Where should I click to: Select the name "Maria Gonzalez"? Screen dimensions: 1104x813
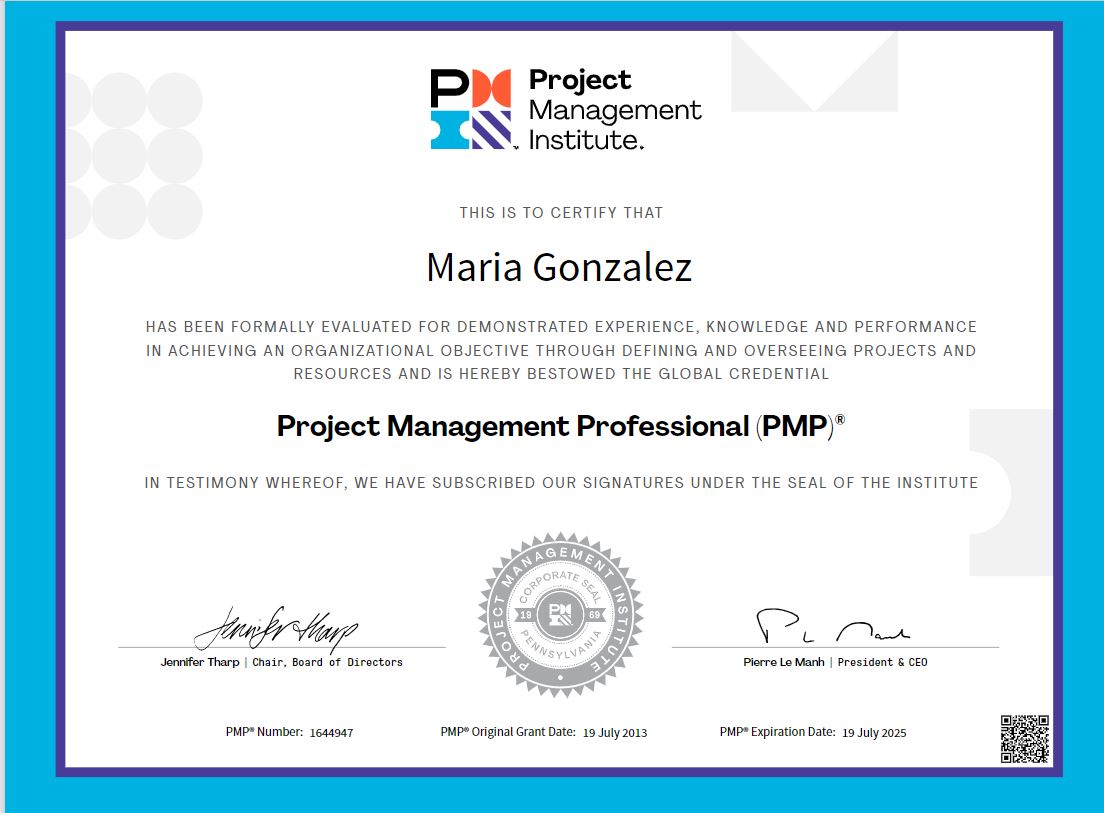(x=559, y=267)
